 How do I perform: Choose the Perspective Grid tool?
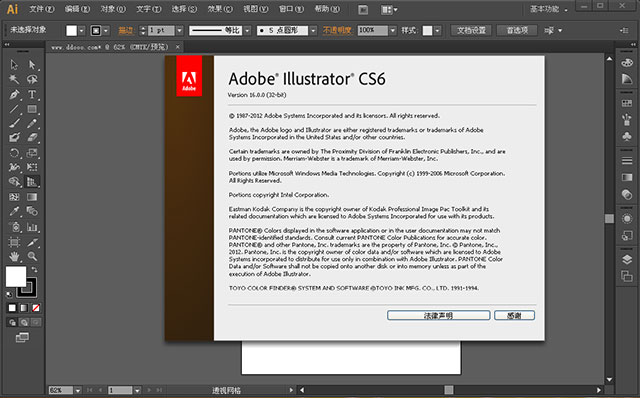32,182
